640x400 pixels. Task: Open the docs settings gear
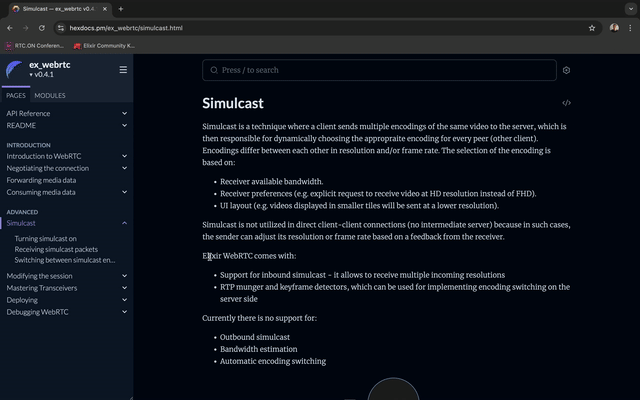coord(566,70)
